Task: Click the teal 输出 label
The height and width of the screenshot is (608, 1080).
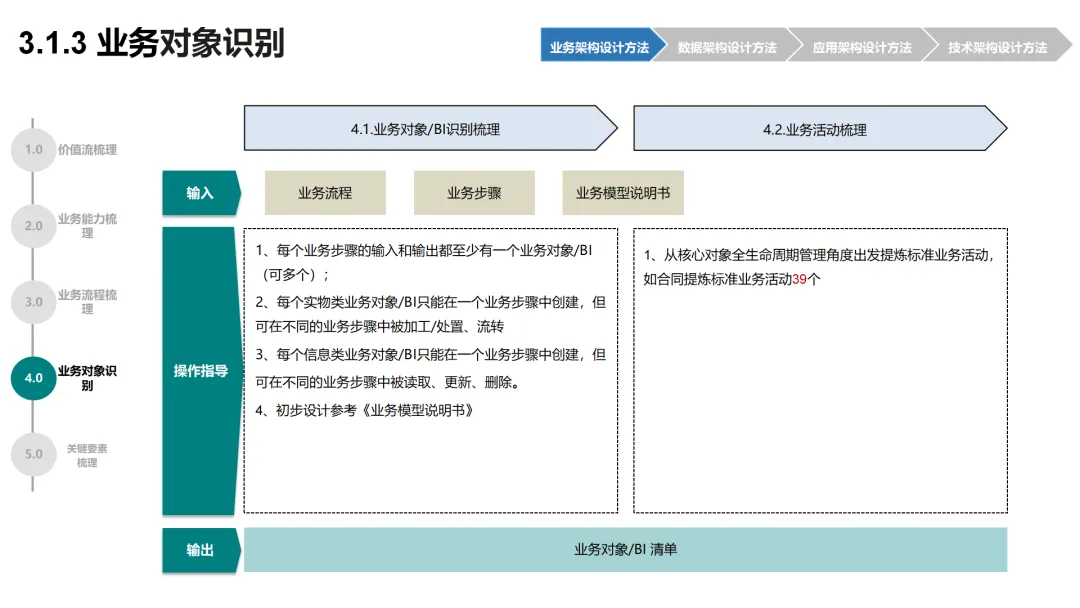Action: pyautogui.click(x=201, y=549)
